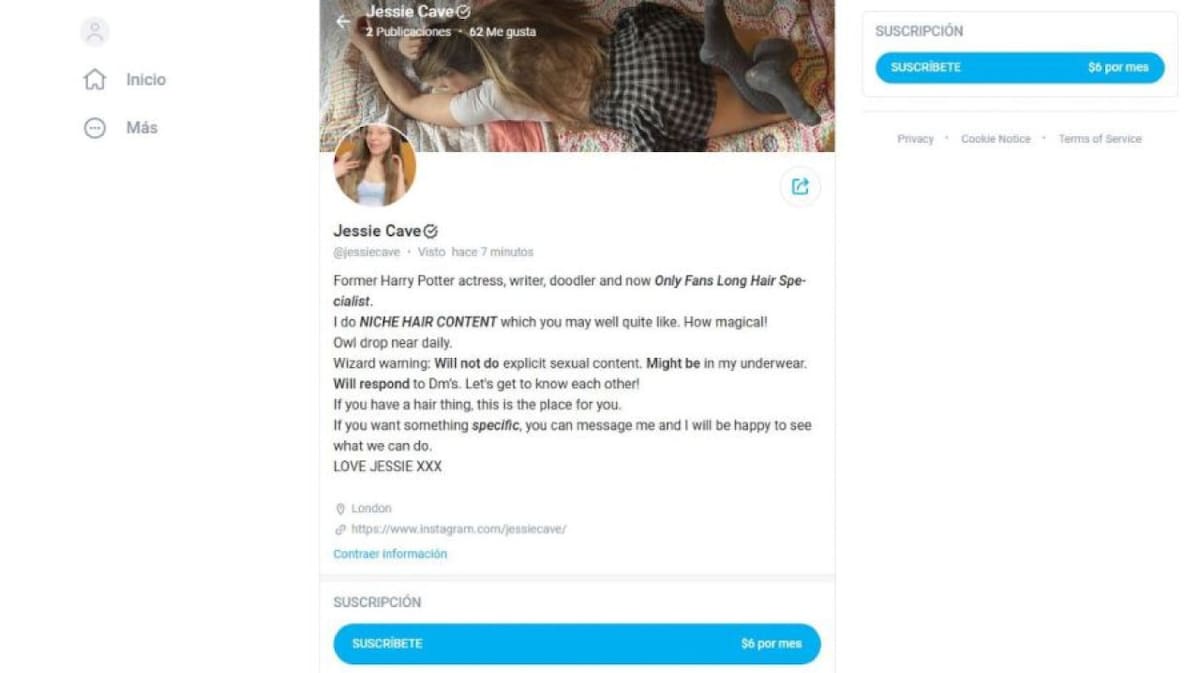Screen dimensions: 1200x673
Task: Click verified badge in the cover header
Action: (463, 12)
